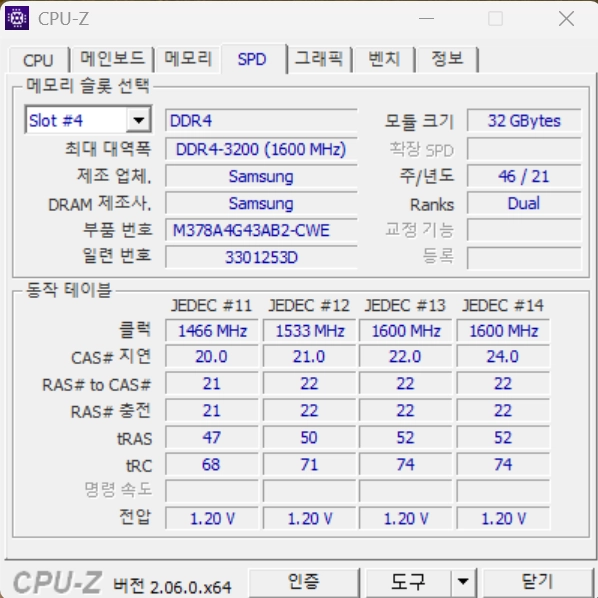598x598 pixels.
Task: Select the SPD tab
Action: 252,59
